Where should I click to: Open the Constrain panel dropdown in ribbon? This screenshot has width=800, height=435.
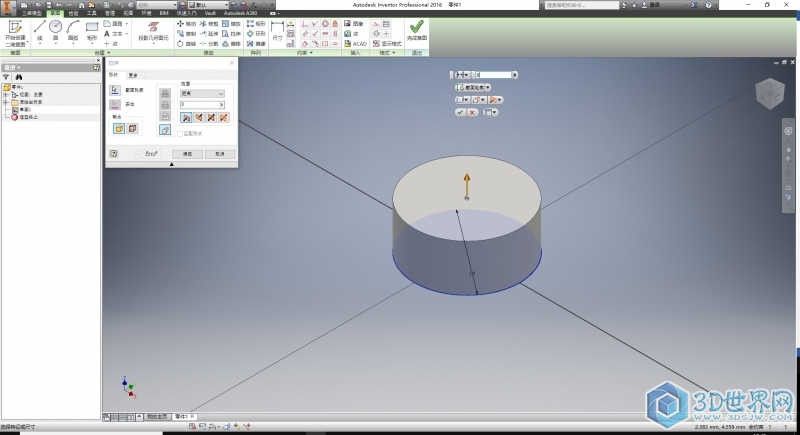(x=305, y=53)
